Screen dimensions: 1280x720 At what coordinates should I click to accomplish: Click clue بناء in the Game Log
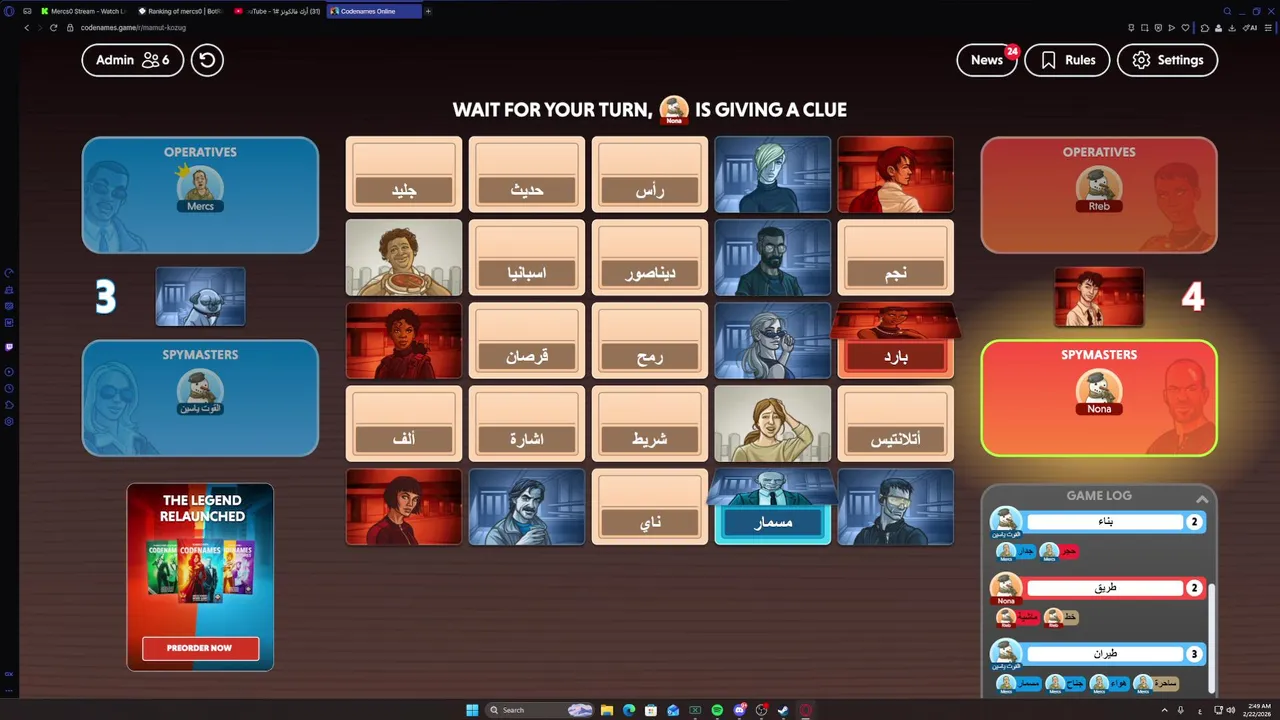[1105, 522]
